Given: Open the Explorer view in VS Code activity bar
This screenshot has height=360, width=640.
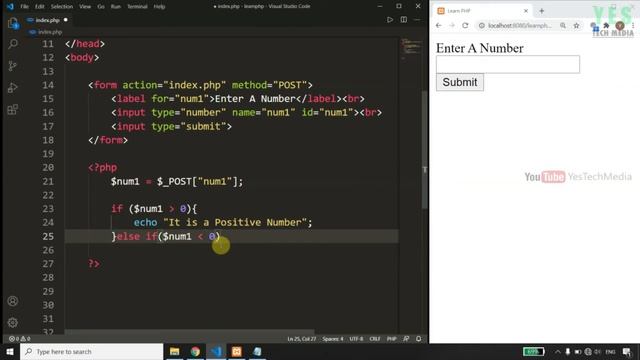Looking at the screenshot, I should 13,23.
